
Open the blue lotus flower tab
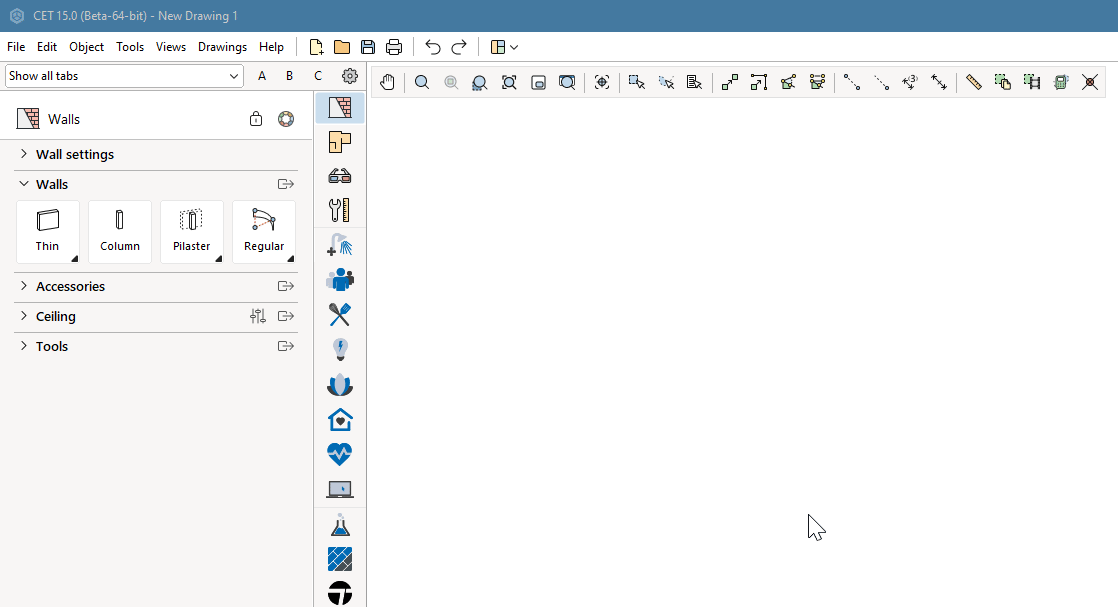tap(340, 384)
